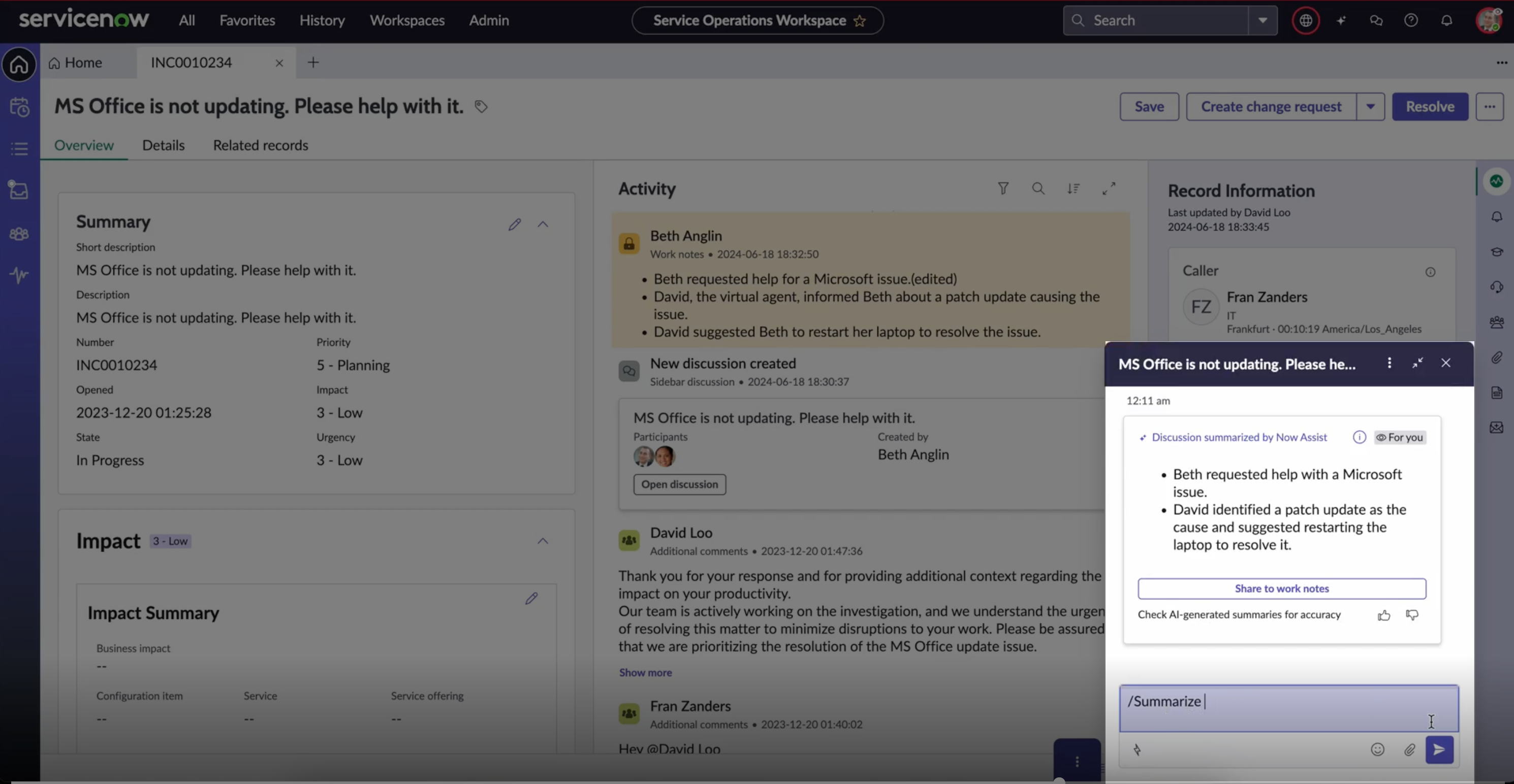Open the headset agent icon in right sidebar
This screenshot has height=784, width=1514.
coord(1497,287)
